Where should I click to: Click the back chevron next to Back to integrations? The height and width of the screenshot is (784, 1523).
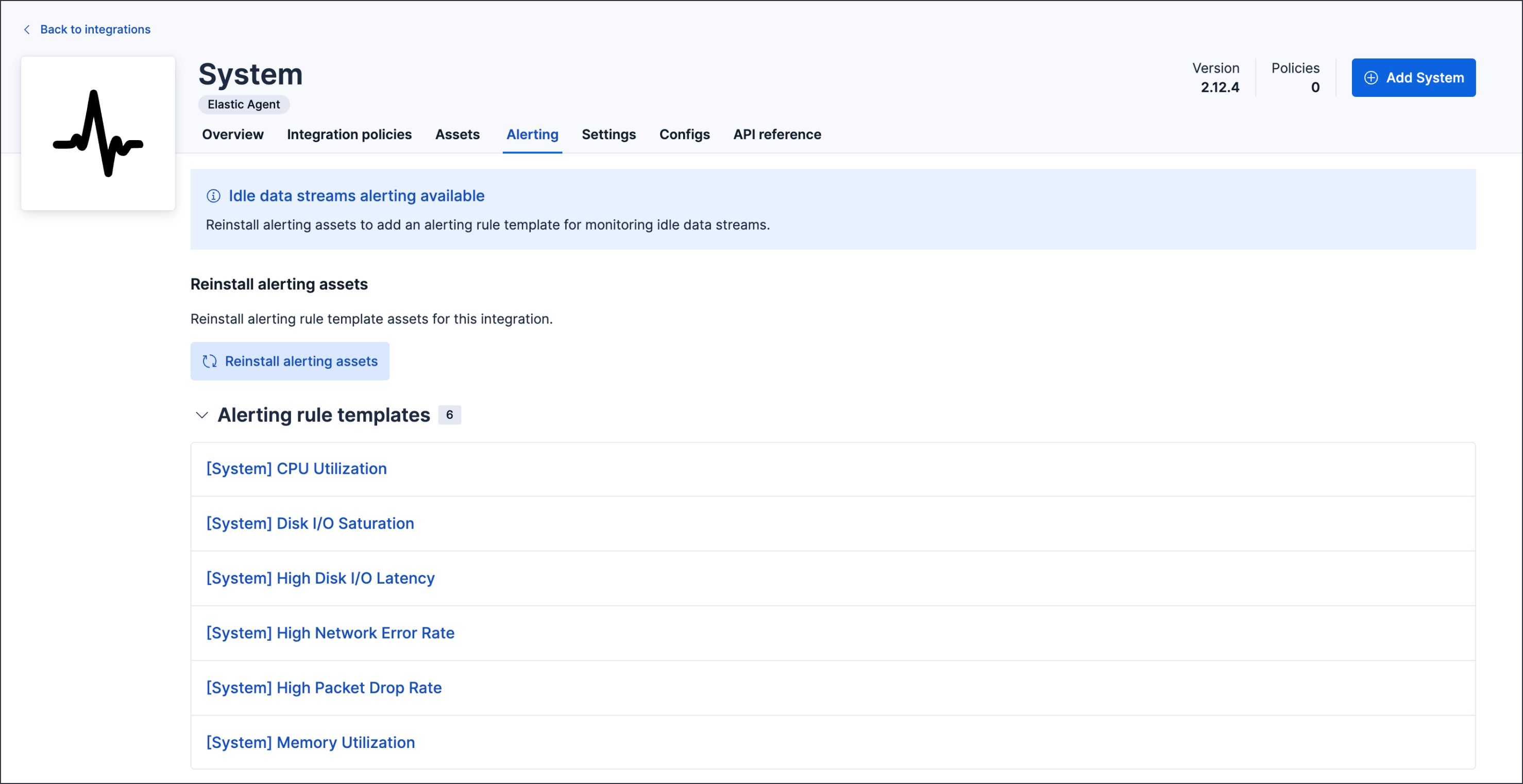point(27,29)
